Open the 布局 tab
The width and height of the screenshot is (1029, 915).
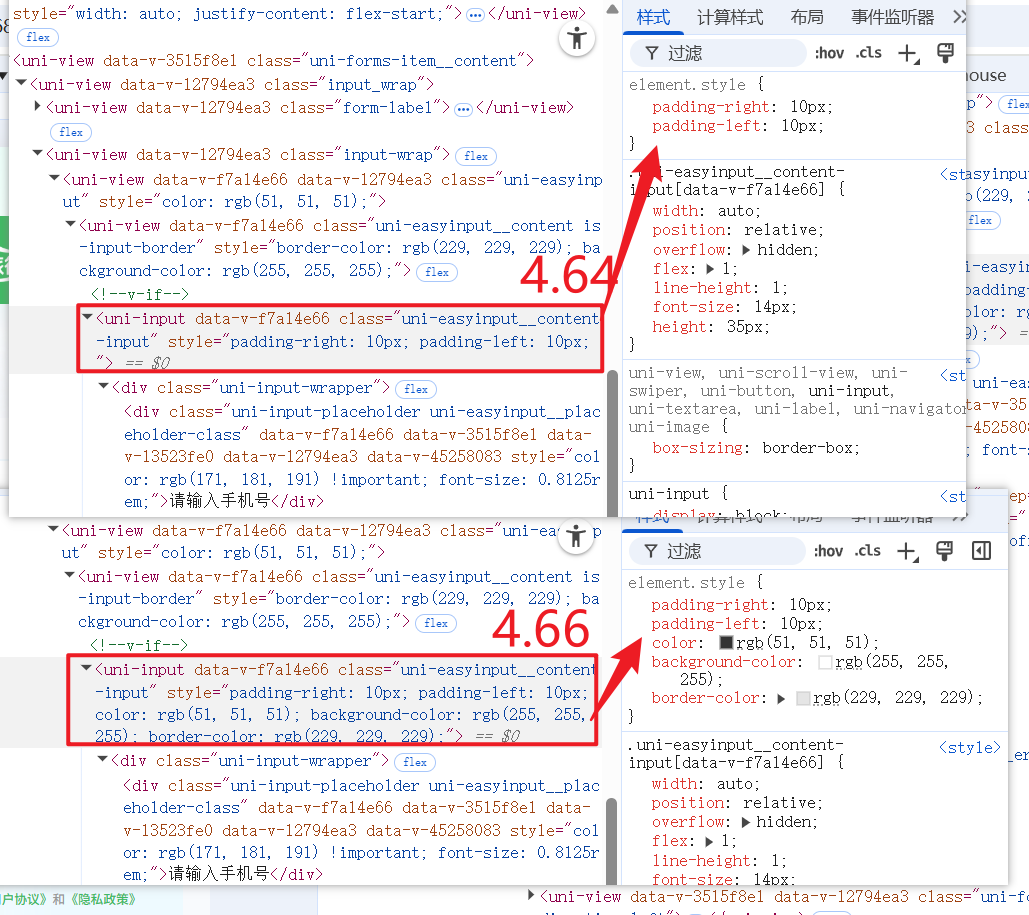pyautogui.click(x=806, y=17)
